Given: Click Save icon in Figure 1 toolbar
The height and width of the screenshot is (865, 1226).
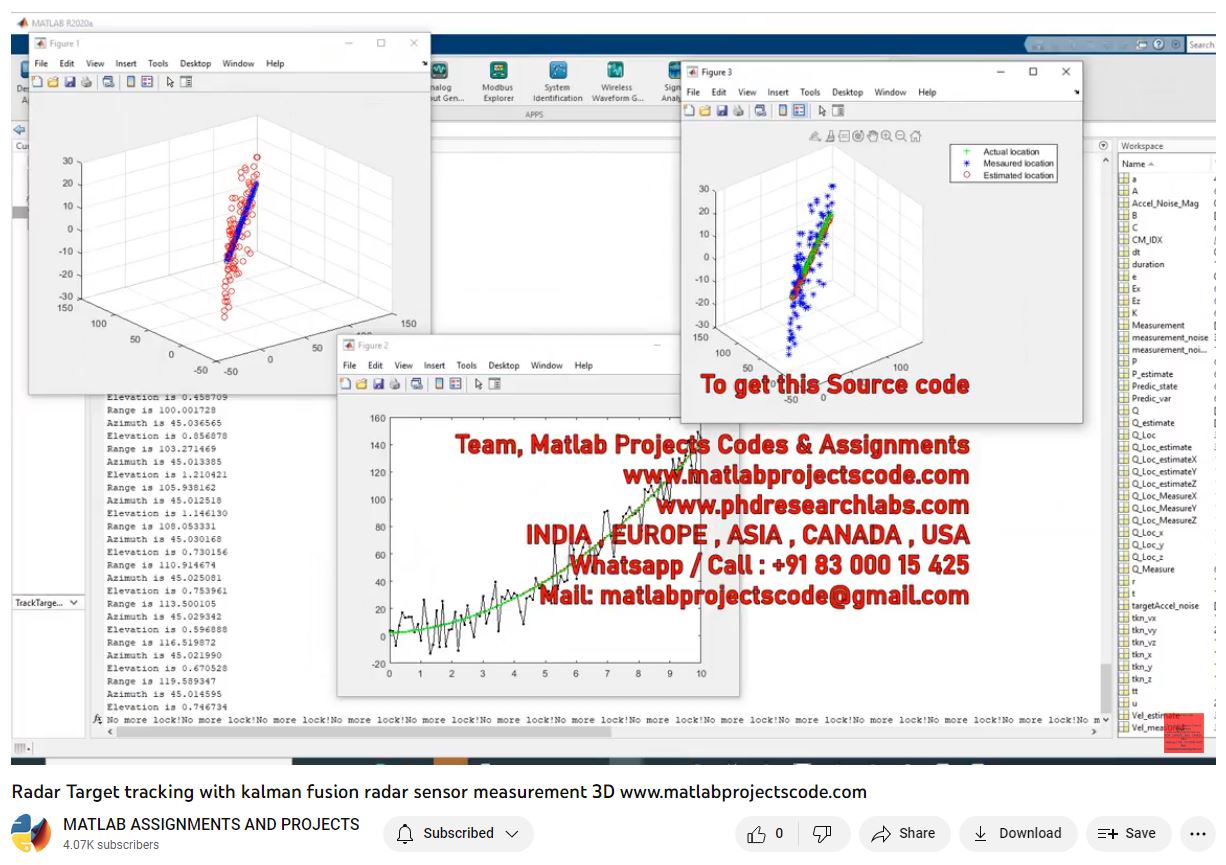Looking at the screenshot, I should click(70, 82).
